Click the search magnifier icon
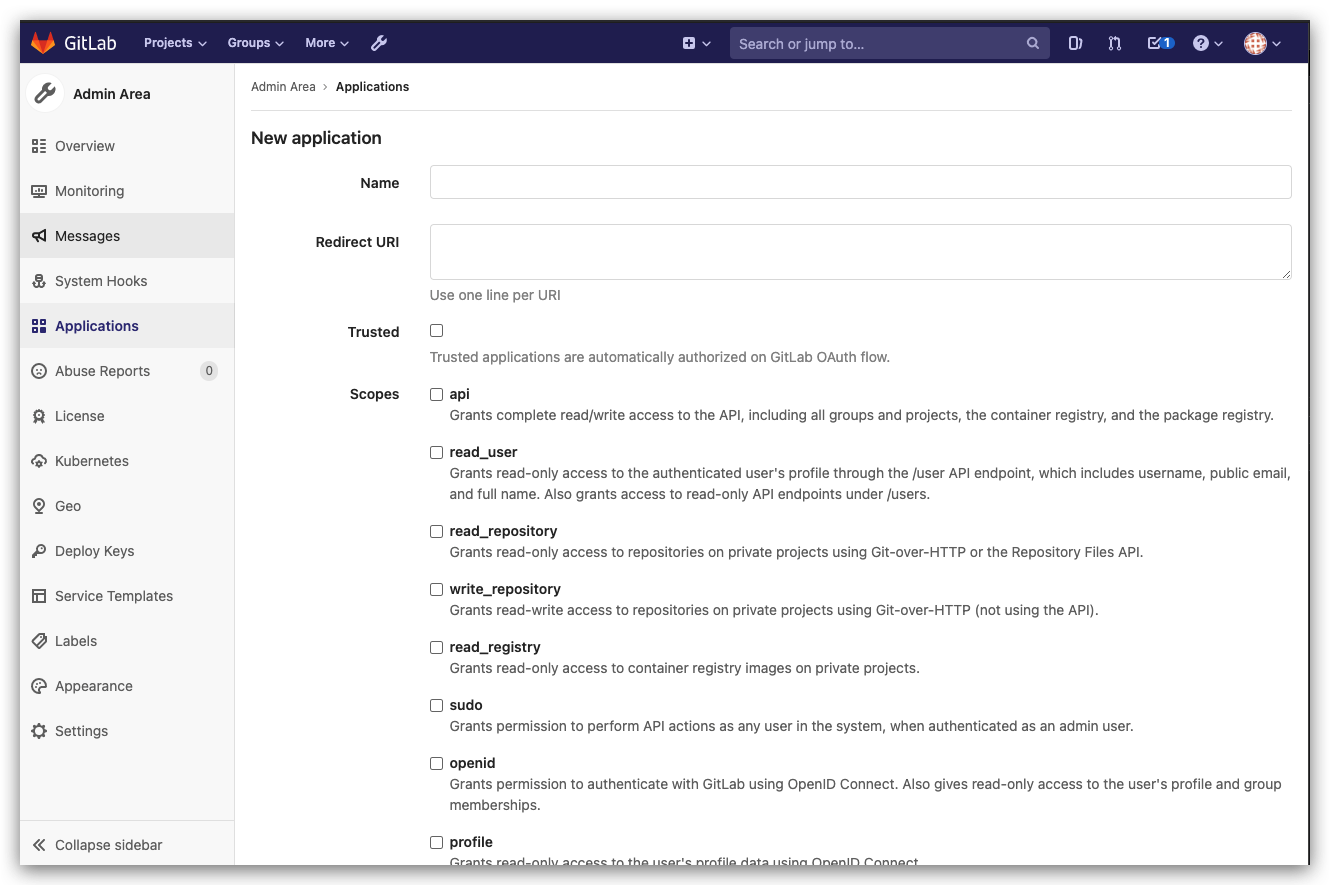This screenshot has width=1330, height=885. pyautogui.click(x=1033, y=44)
